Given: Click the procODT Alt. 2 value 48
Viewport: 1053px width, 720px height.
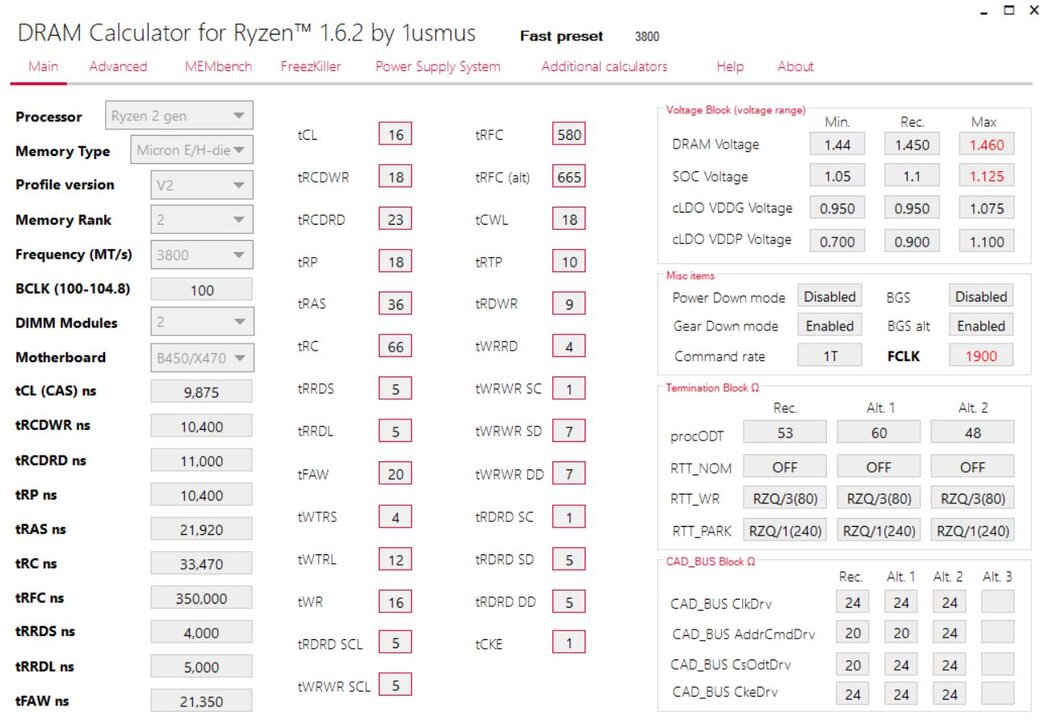Looking at the screenshot, I should coord(972,433).
